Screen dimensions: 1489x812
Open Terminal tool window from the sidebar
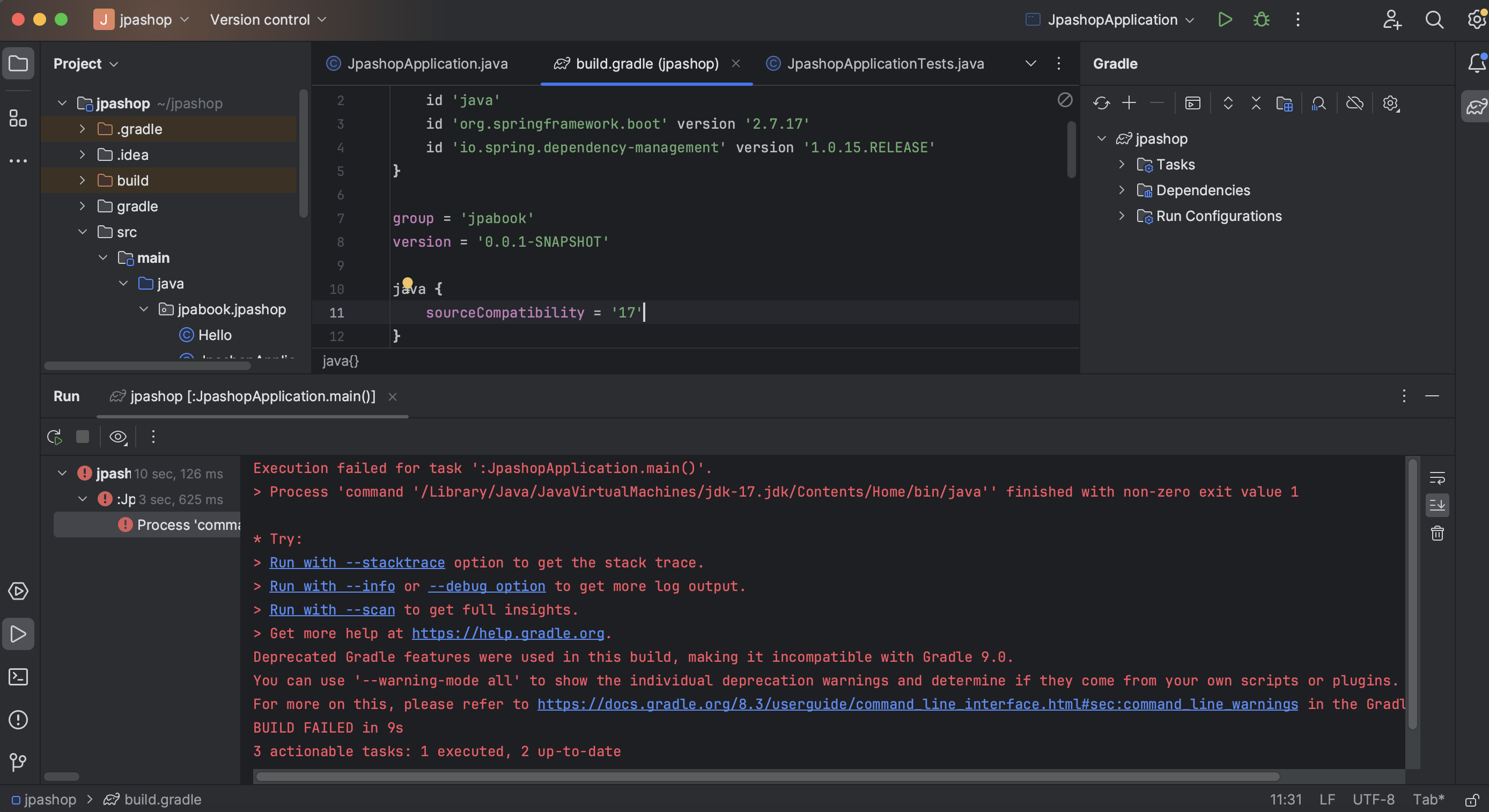18,677
